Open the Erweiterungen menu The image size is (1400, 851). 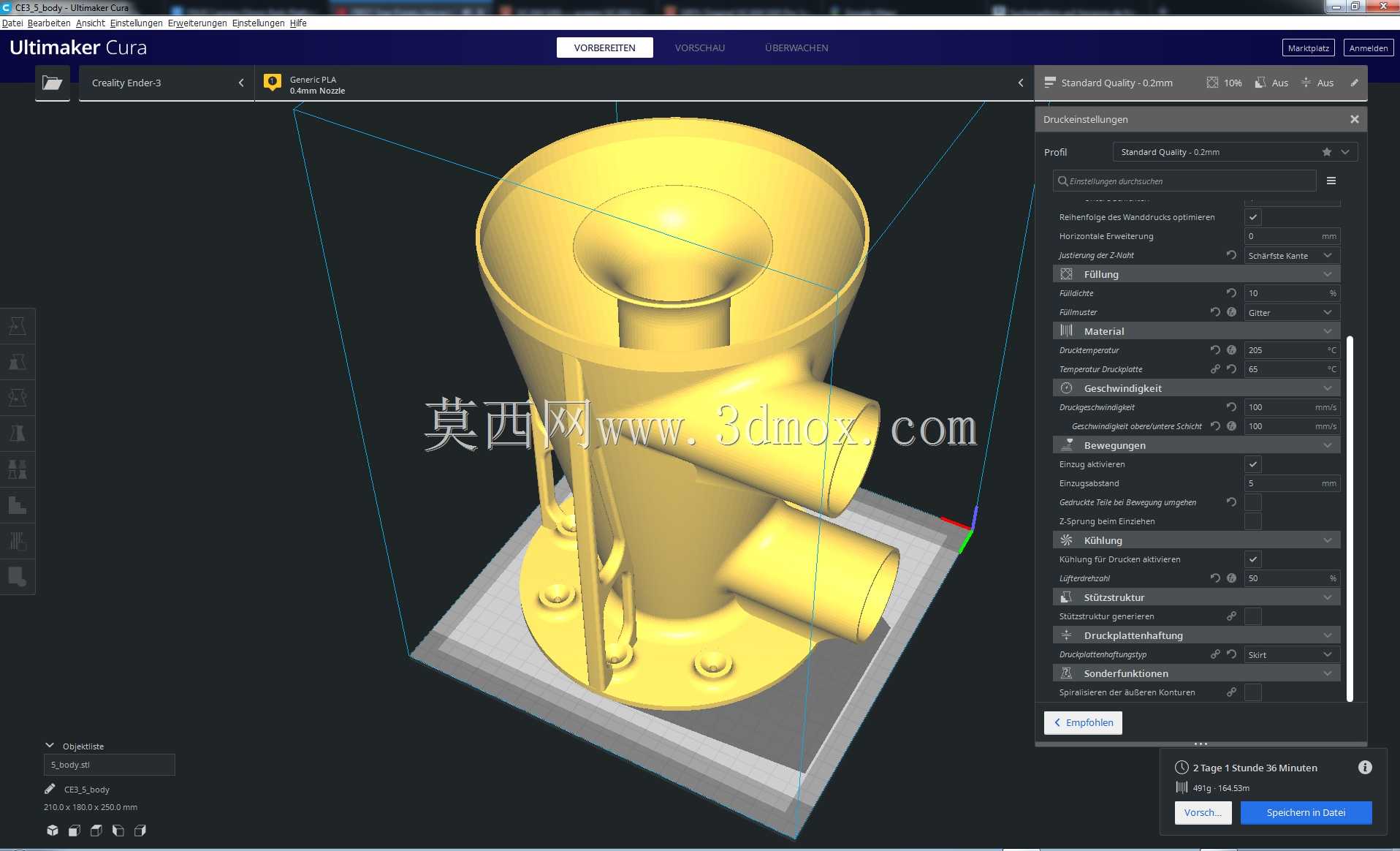click(197, 23)
